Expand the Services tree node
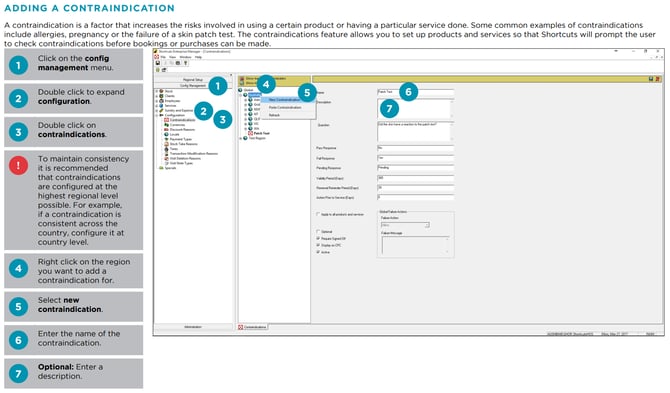 pyautogui.click(x=156, y=106)
